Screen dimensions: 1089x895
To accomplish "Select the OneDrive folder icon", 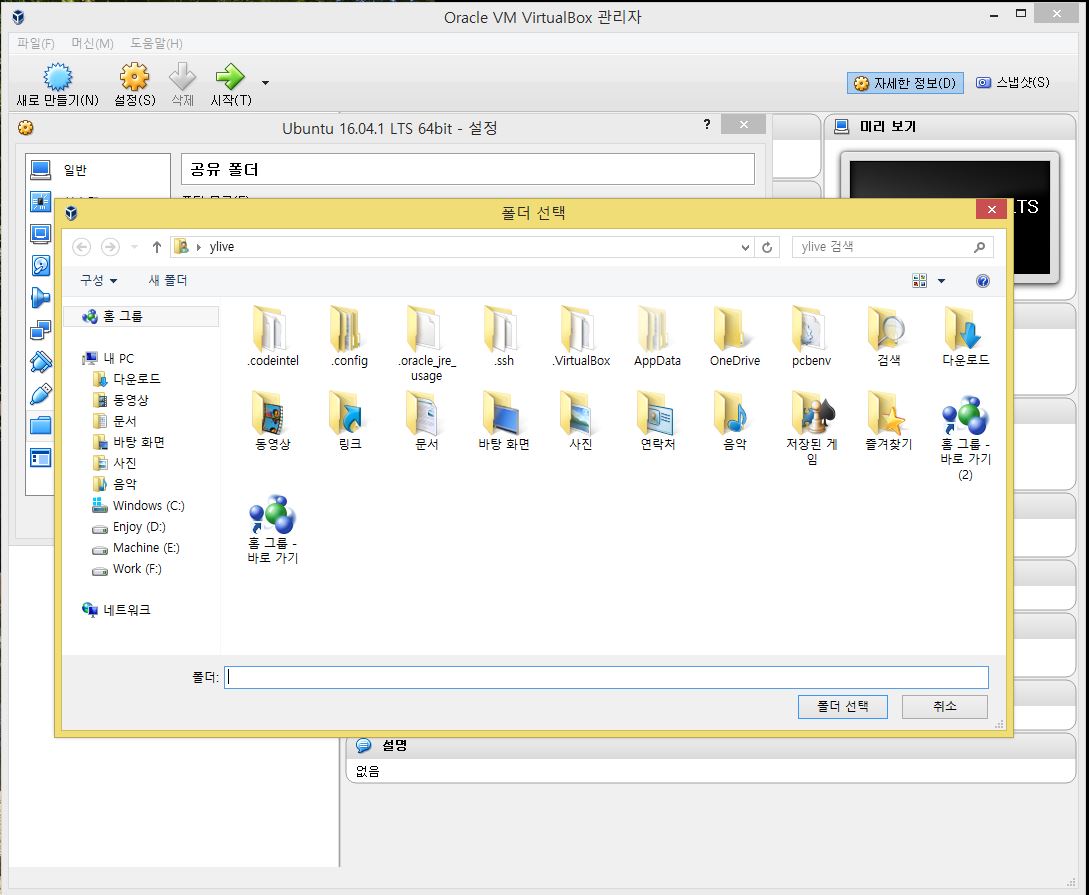I will (x=734, y=328).
